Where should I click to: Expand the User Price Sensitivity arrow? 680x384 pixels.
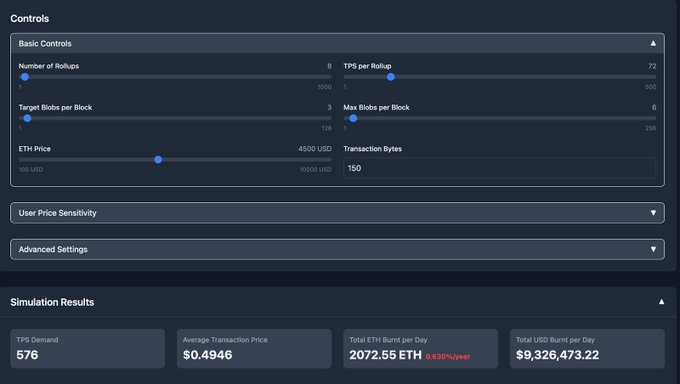[x=653, y=213]
